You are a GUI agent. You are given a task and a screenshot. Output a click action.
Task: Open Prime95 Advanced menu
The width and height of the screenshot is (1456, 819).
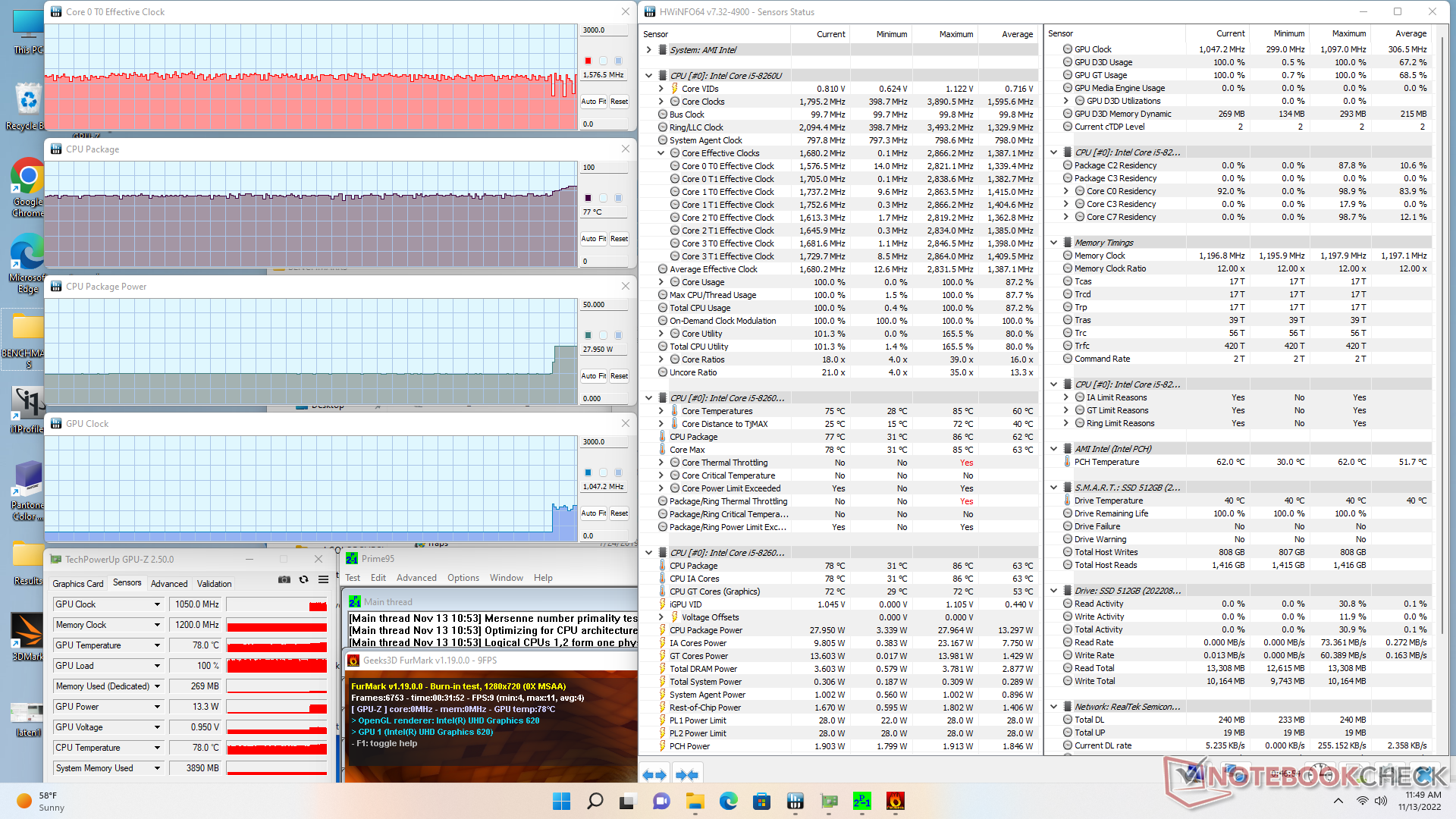click(416, 578)
